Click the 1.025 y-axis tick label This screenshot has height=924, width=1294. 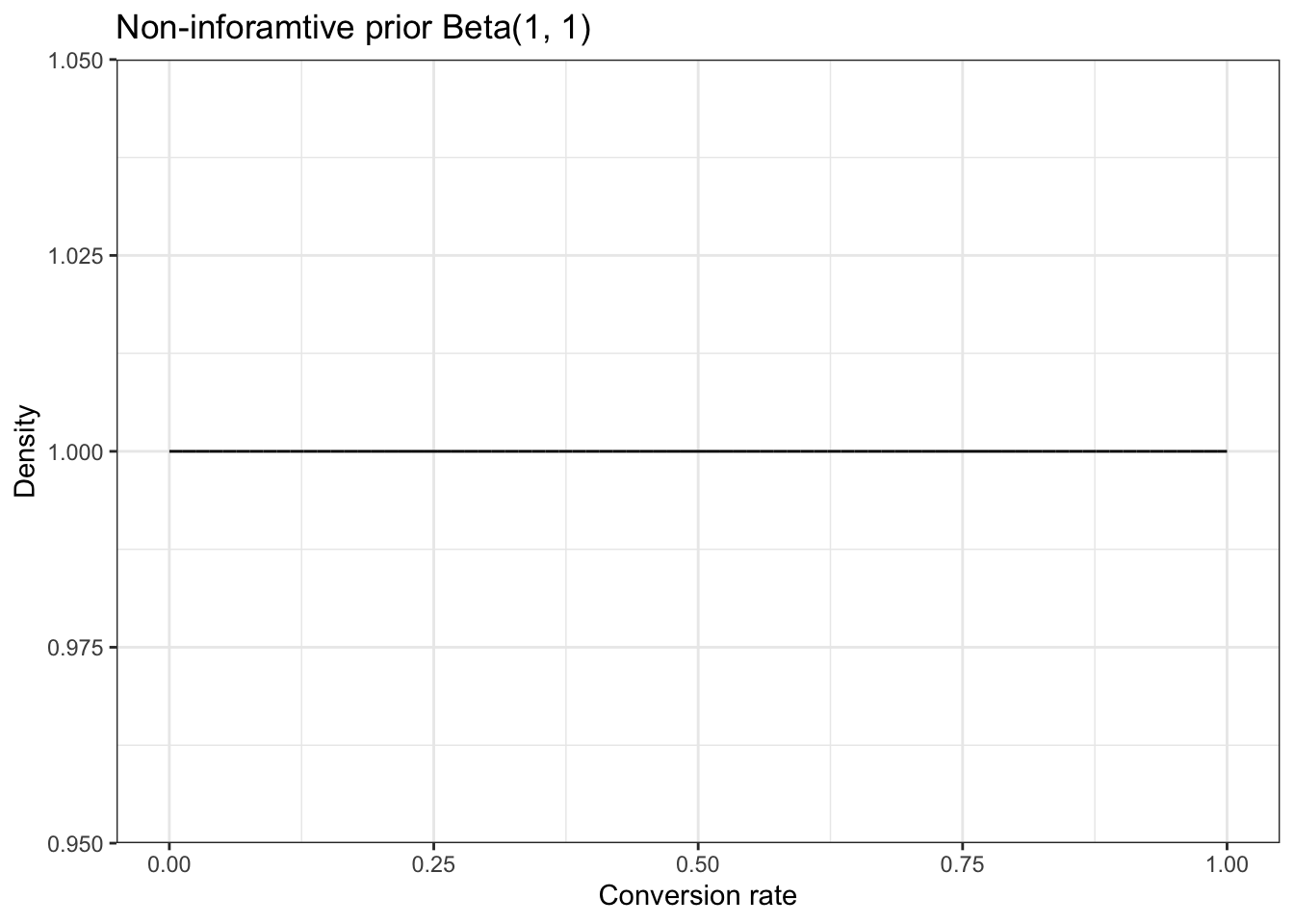tap(79, 256)
